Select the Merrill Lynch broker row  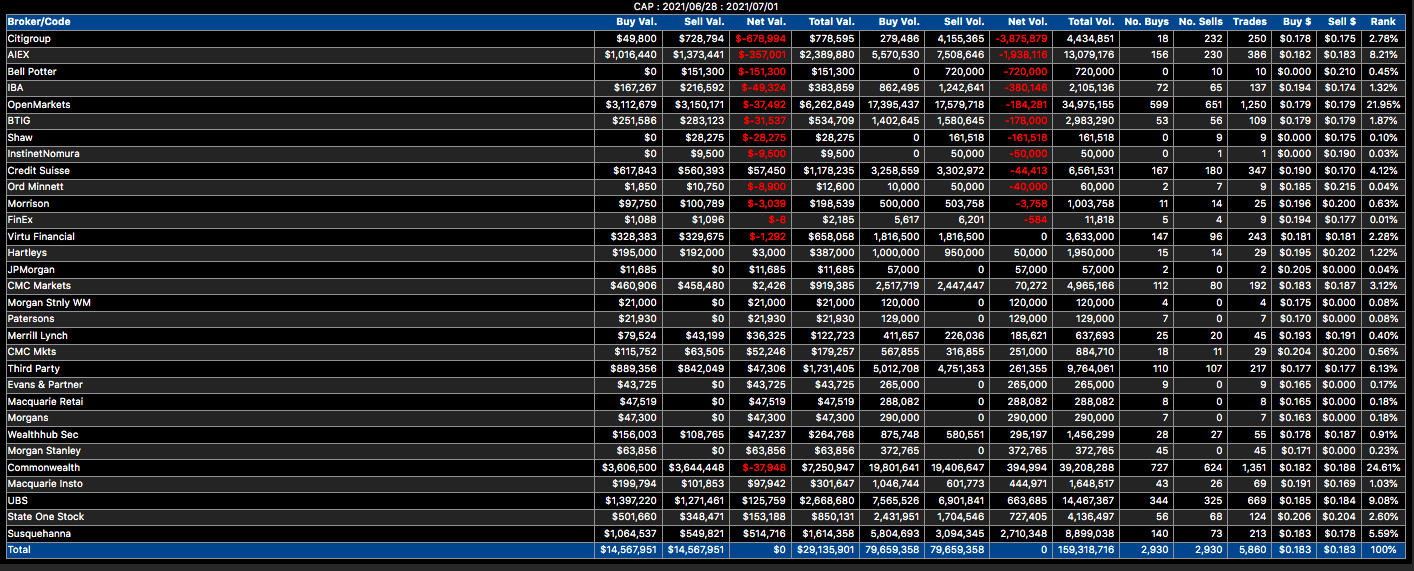(707, 335)
